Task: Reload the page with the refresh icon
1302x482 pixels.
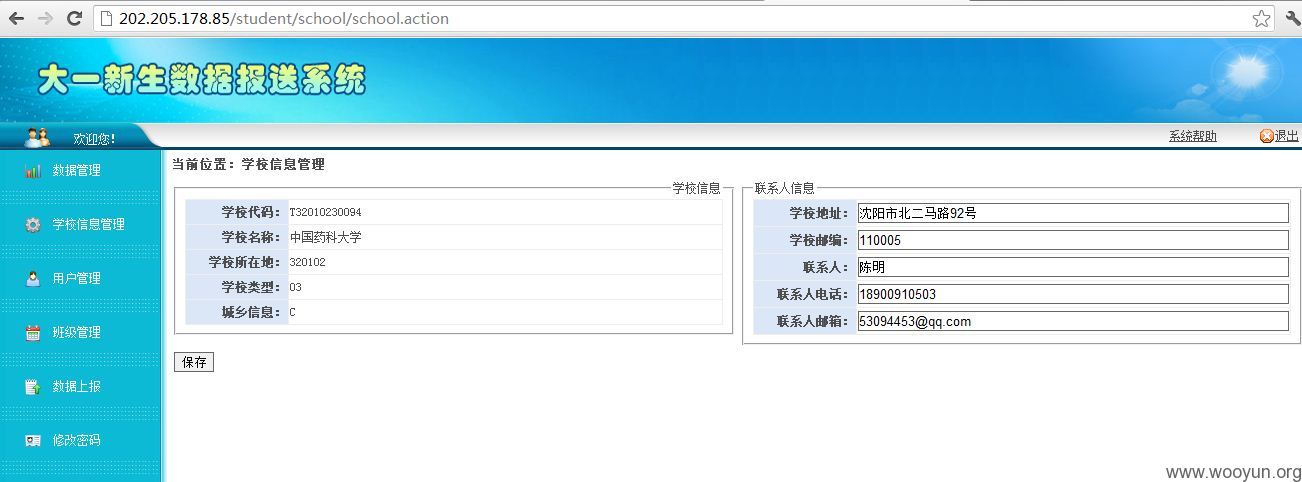Action: click(74, 18)
